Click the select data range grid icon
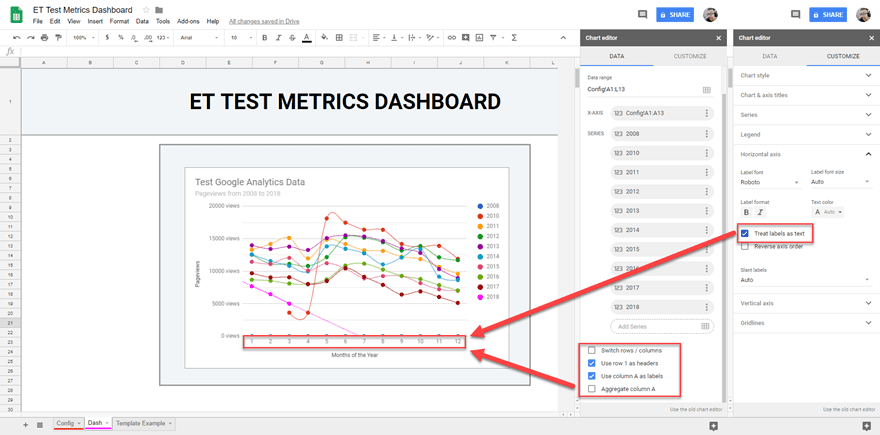This screenshot has width=880, height=435. click(706, 89)
